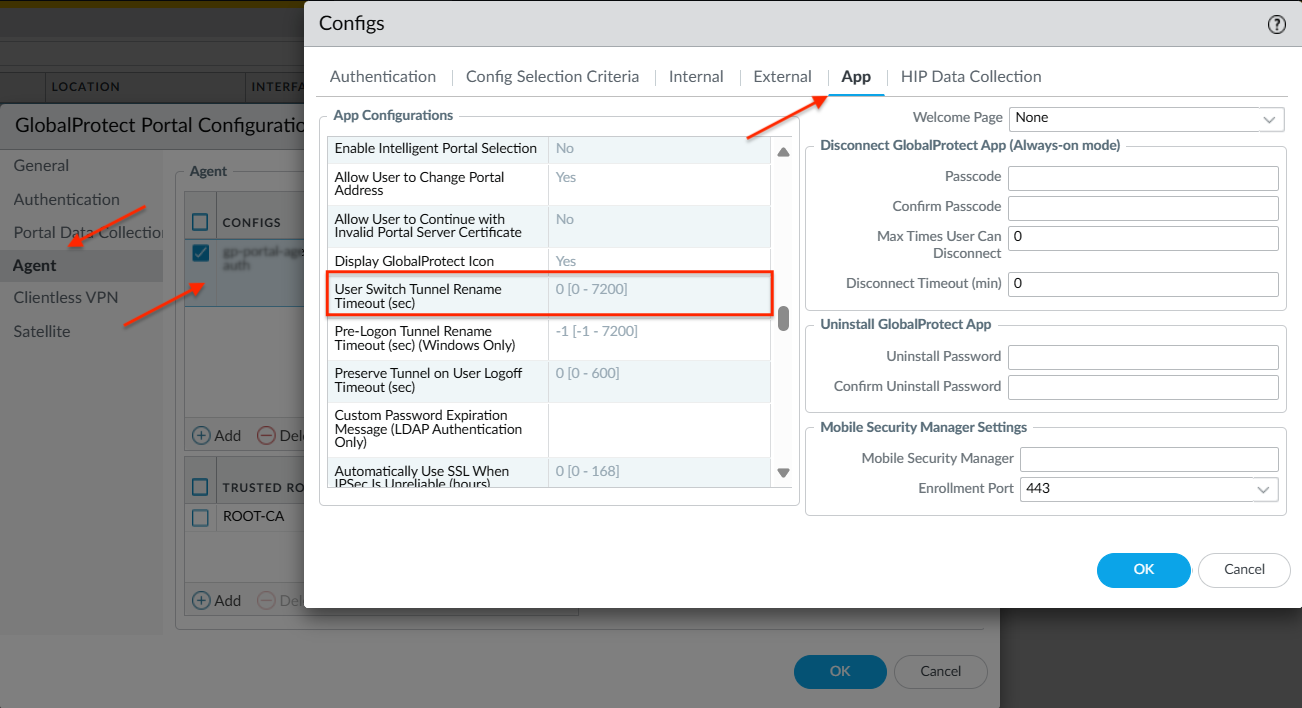Click Display GlobalProtect Icon value Yes
This screenshot has width=1302, height=708.
(659, 261)
